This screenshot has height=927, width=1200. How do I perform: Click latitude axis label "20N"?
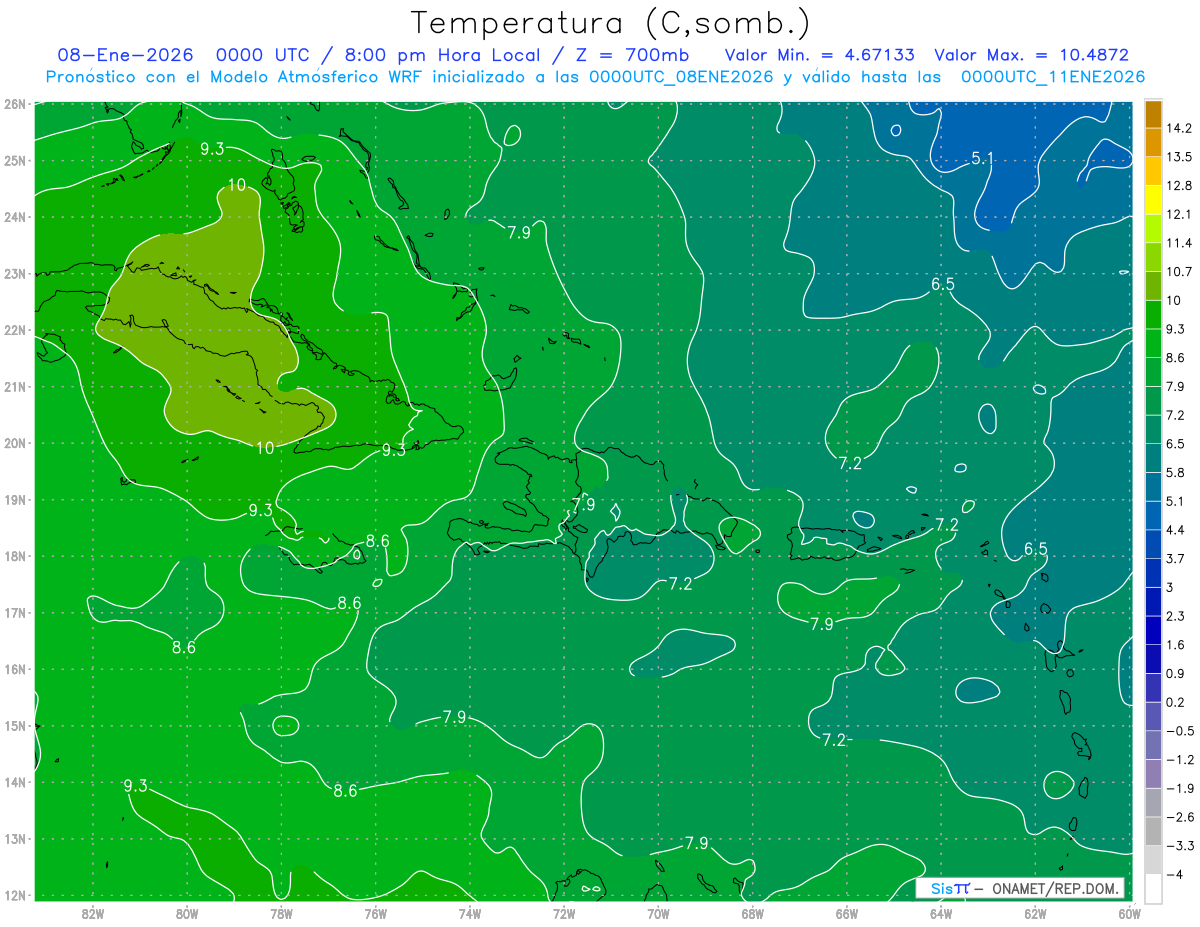pos(15,443)
